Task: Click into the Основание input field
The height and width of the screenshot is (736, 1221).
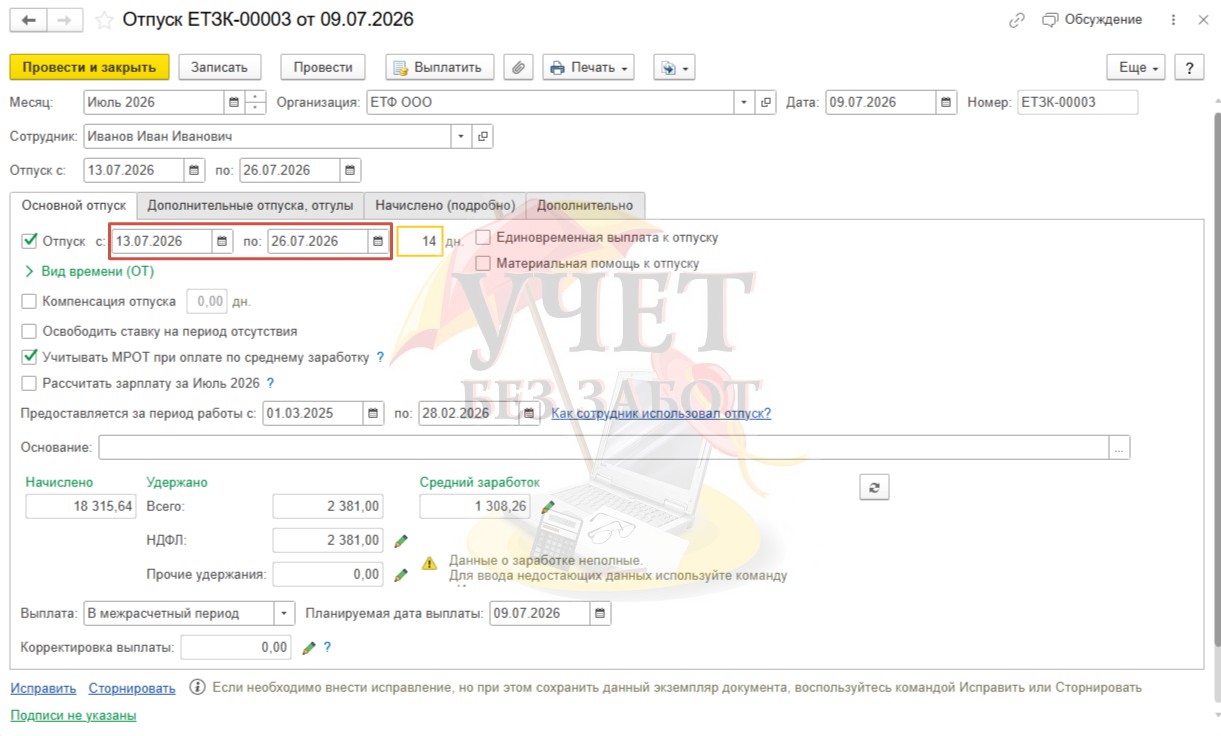Action: click(x=604, y=448)
